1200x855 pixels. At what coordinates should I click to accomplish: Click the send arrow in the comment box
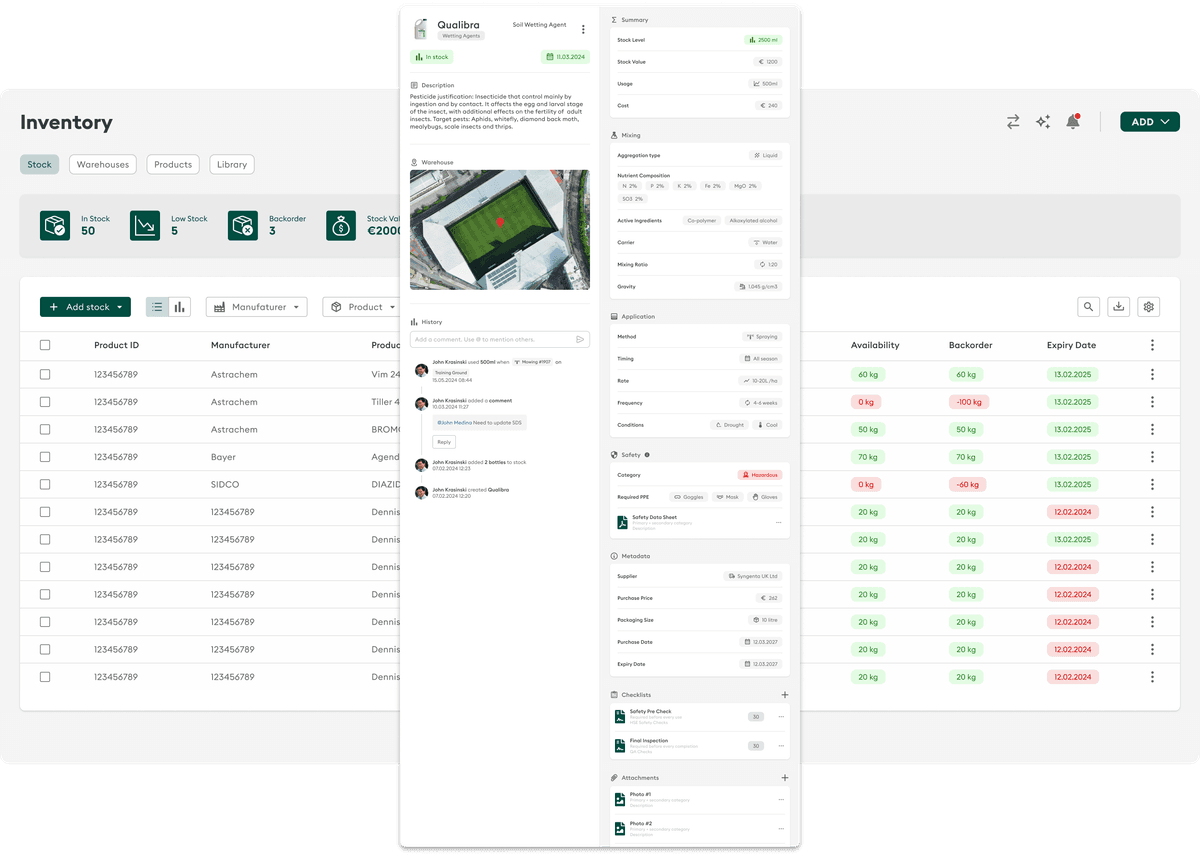coord(580,339)
